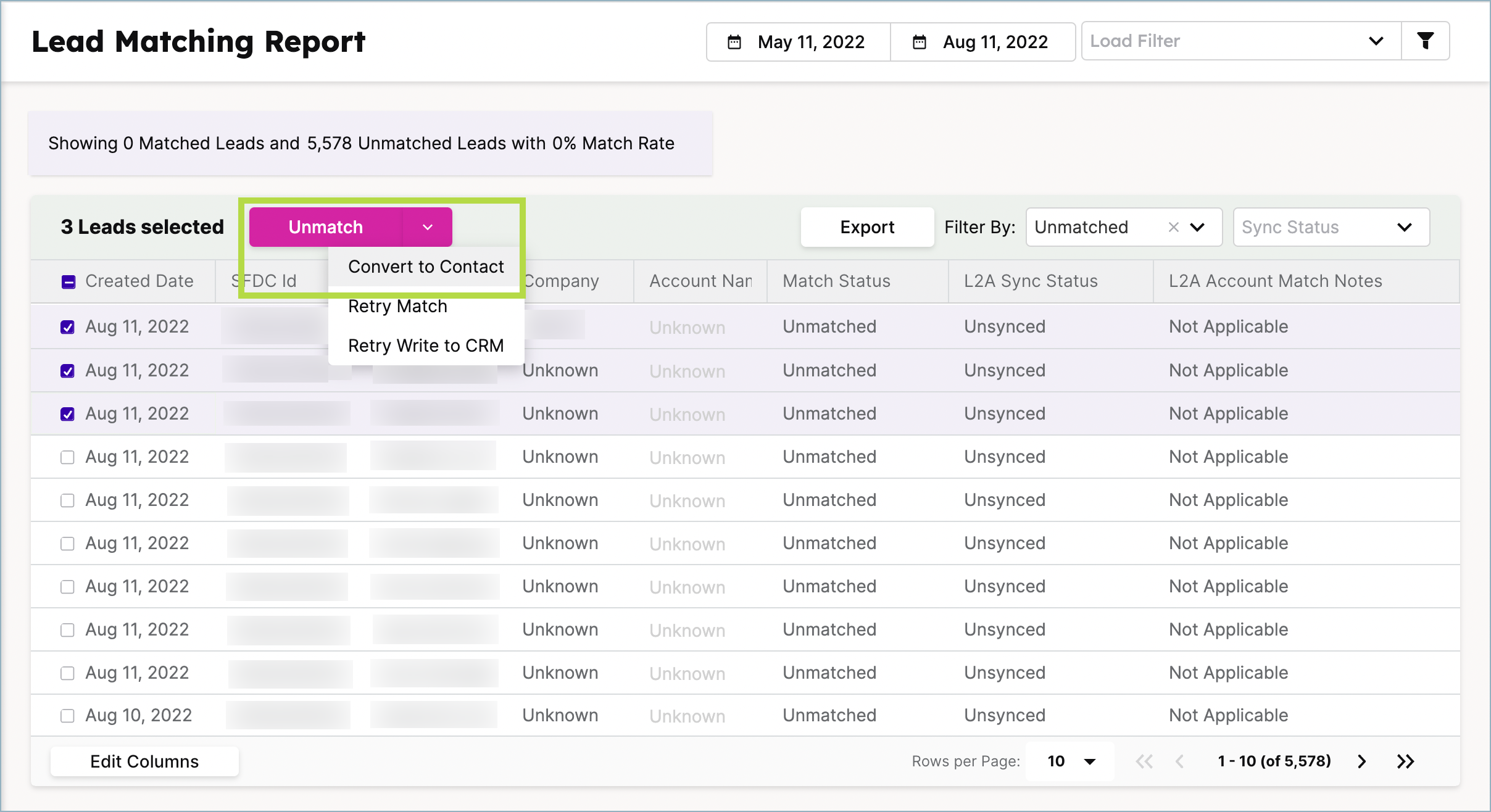Screen dimensions: 1491x812
Task: Check the fourth row's lead checkbox
Action: tap(67, 457)
